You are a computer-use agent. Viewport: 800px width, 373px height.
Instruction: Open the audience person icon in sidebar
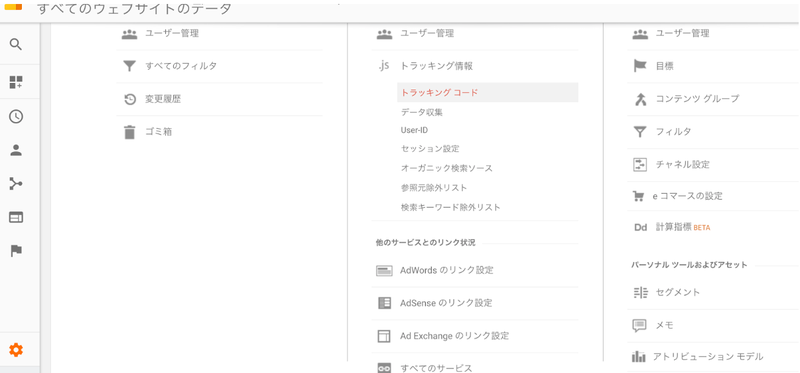16,150
